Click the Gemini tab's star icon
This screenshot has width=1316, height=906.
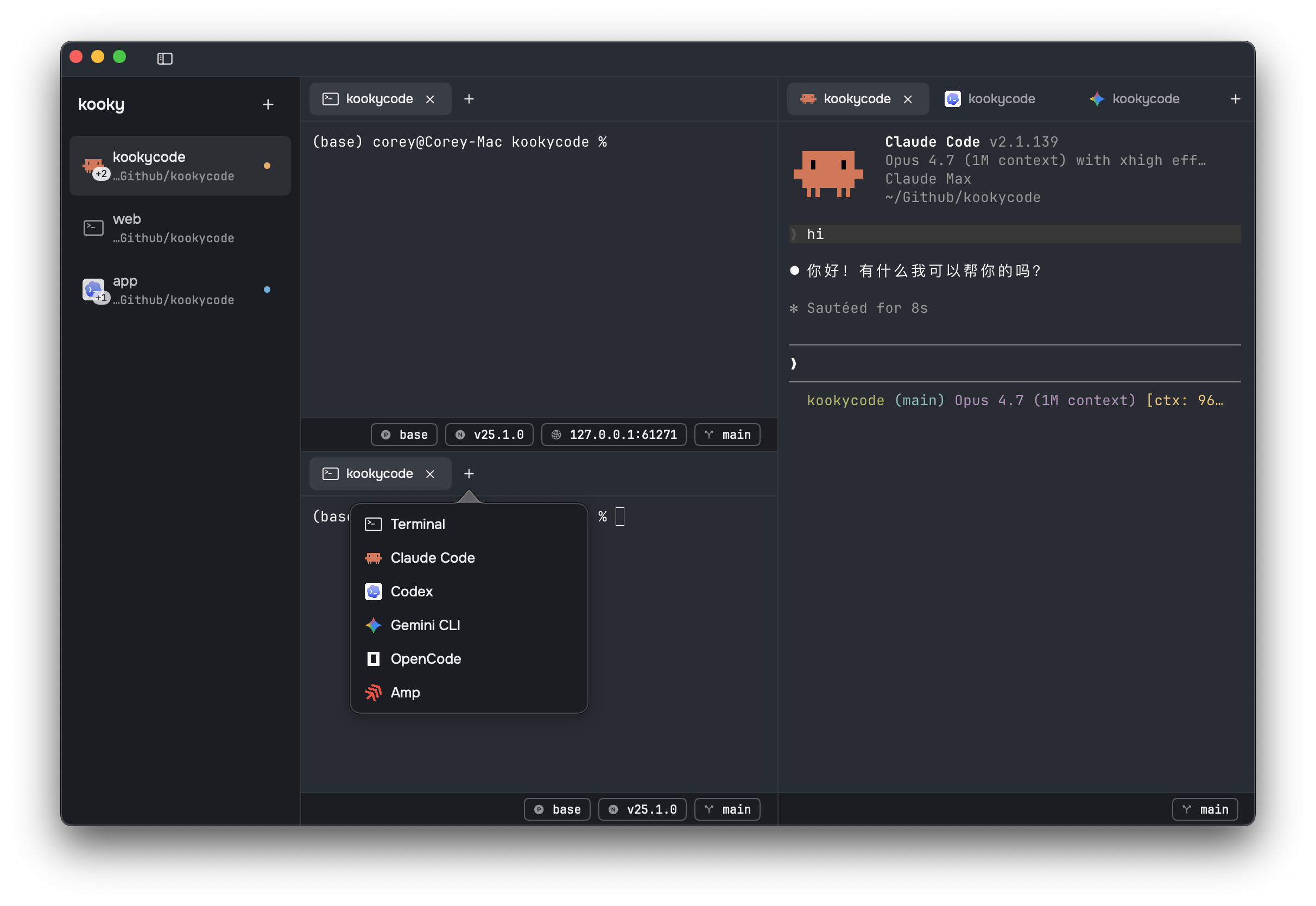point(1097,99)
